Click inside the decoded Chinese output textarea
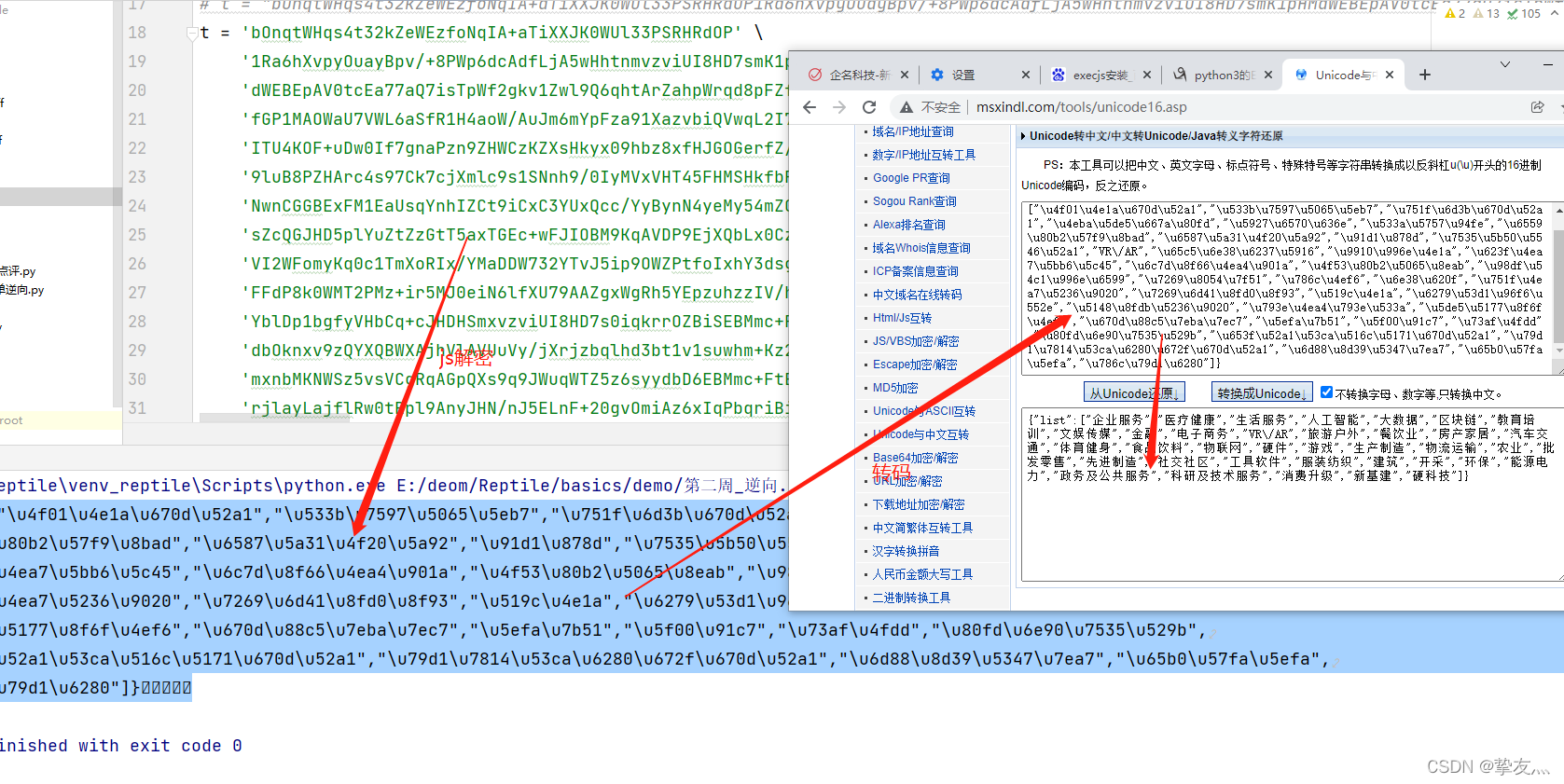Viewport: 1564px width, 784px height. 1292,495
